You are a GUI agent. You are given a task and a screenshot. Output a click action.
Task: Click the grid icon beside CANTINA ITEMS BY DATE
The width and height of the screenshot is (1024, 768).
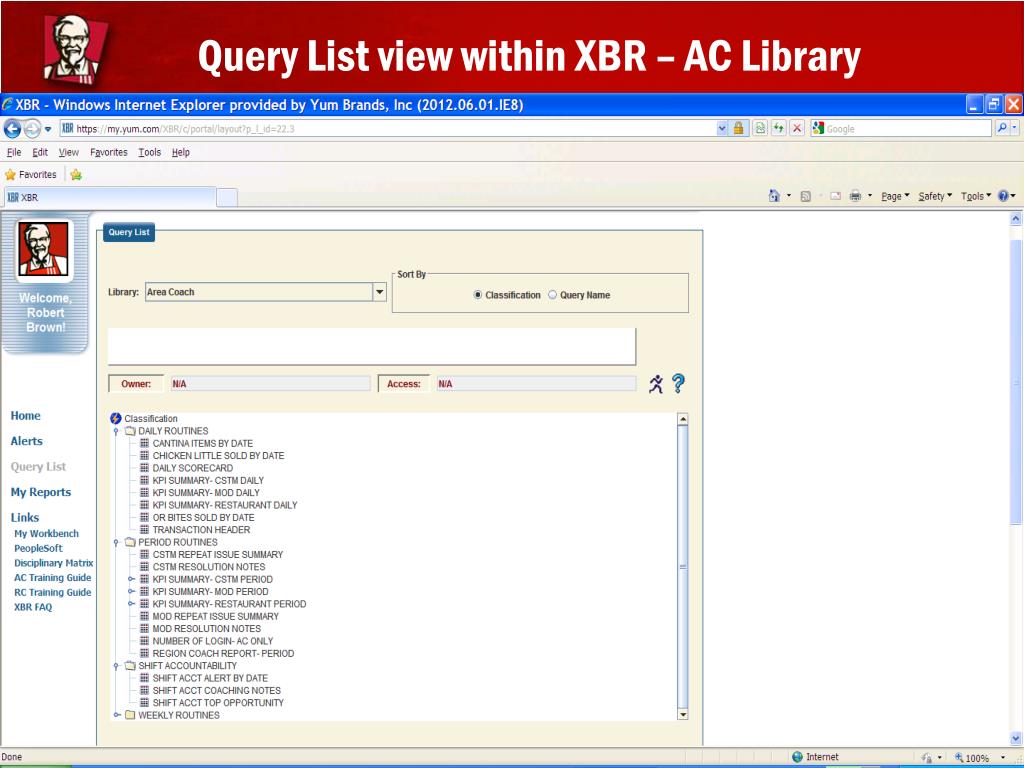pyautogui.click(x=145, y=443)
